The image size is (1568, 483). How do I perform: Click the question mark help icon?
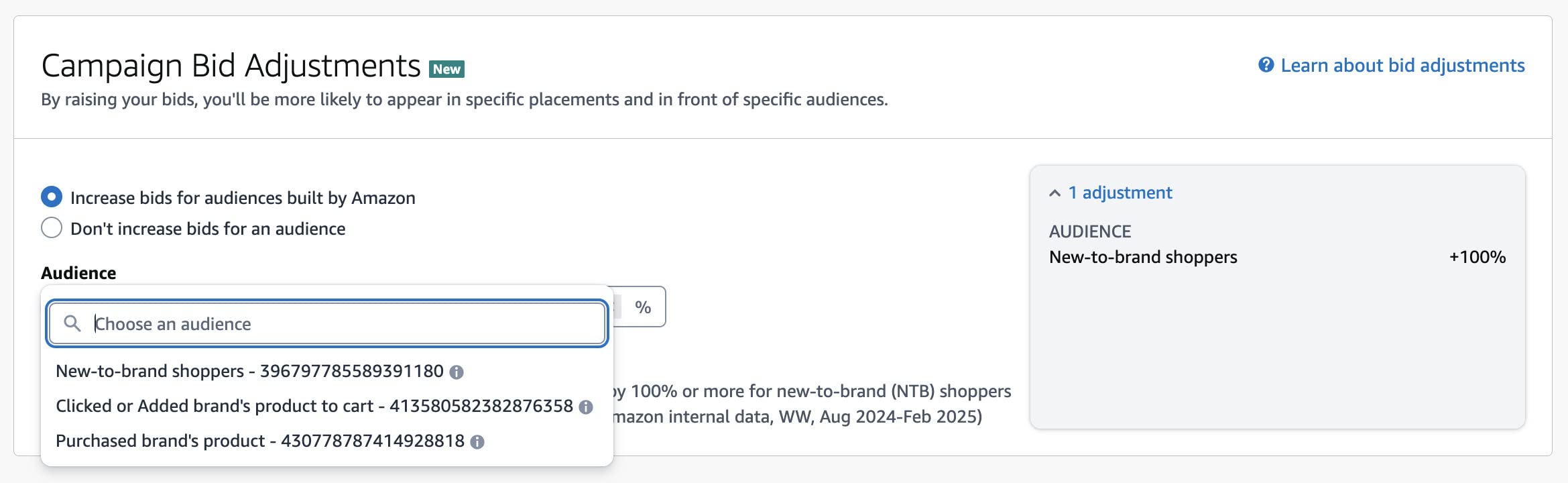(x=1264, y=65)
